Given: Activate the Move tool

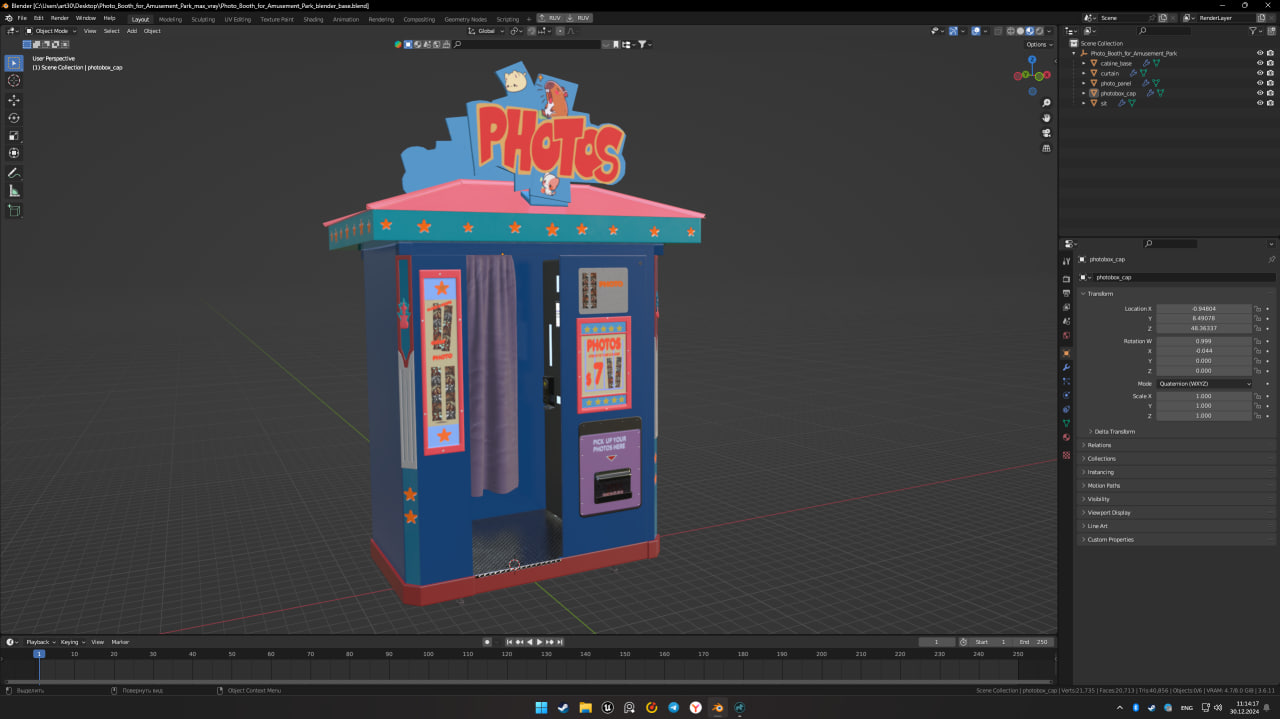Looking at the screenshot, I should [x=14, y=100].
